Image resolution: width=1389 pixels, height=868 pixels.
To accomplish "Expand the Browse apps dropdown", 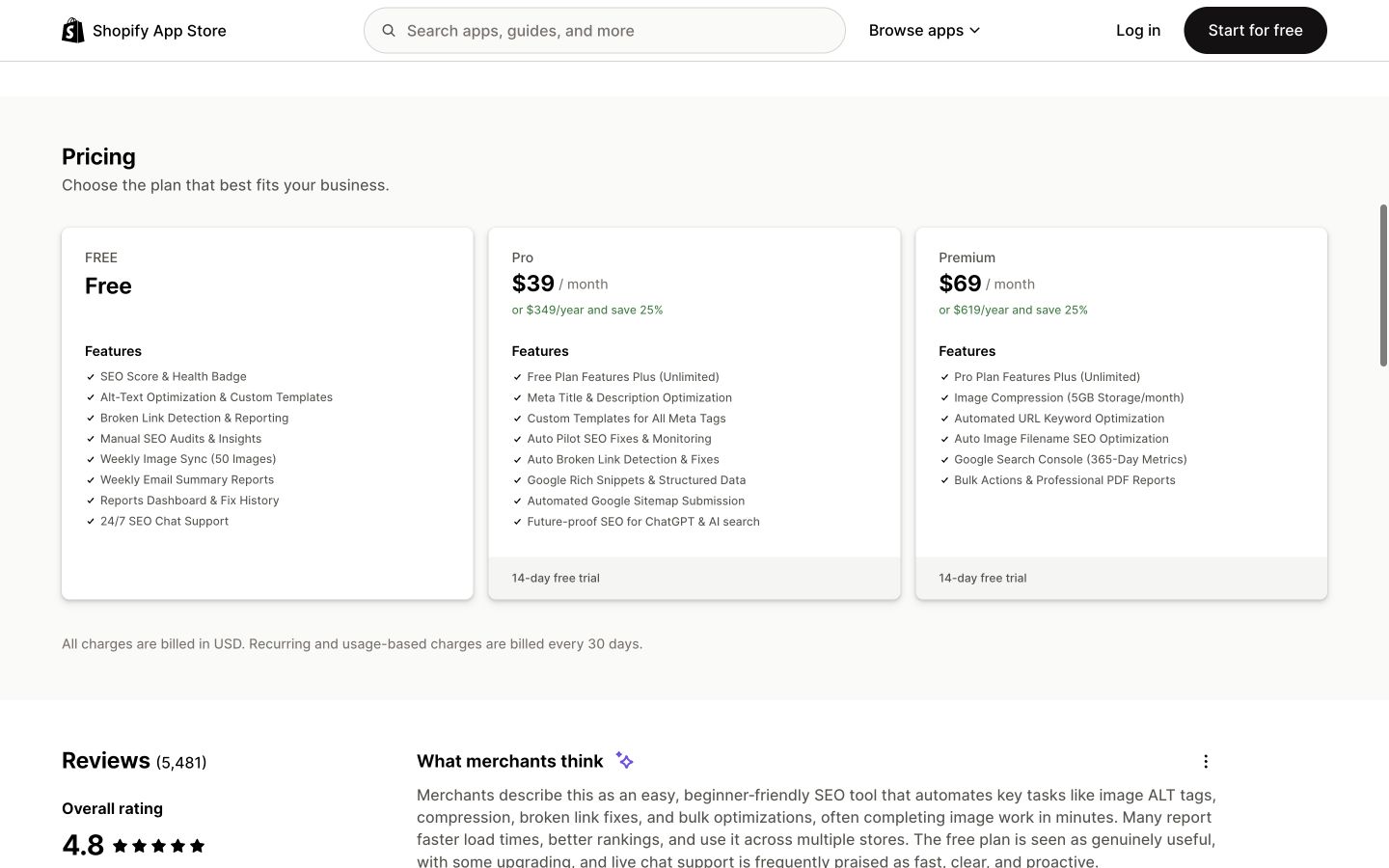I will click(924, 30).
